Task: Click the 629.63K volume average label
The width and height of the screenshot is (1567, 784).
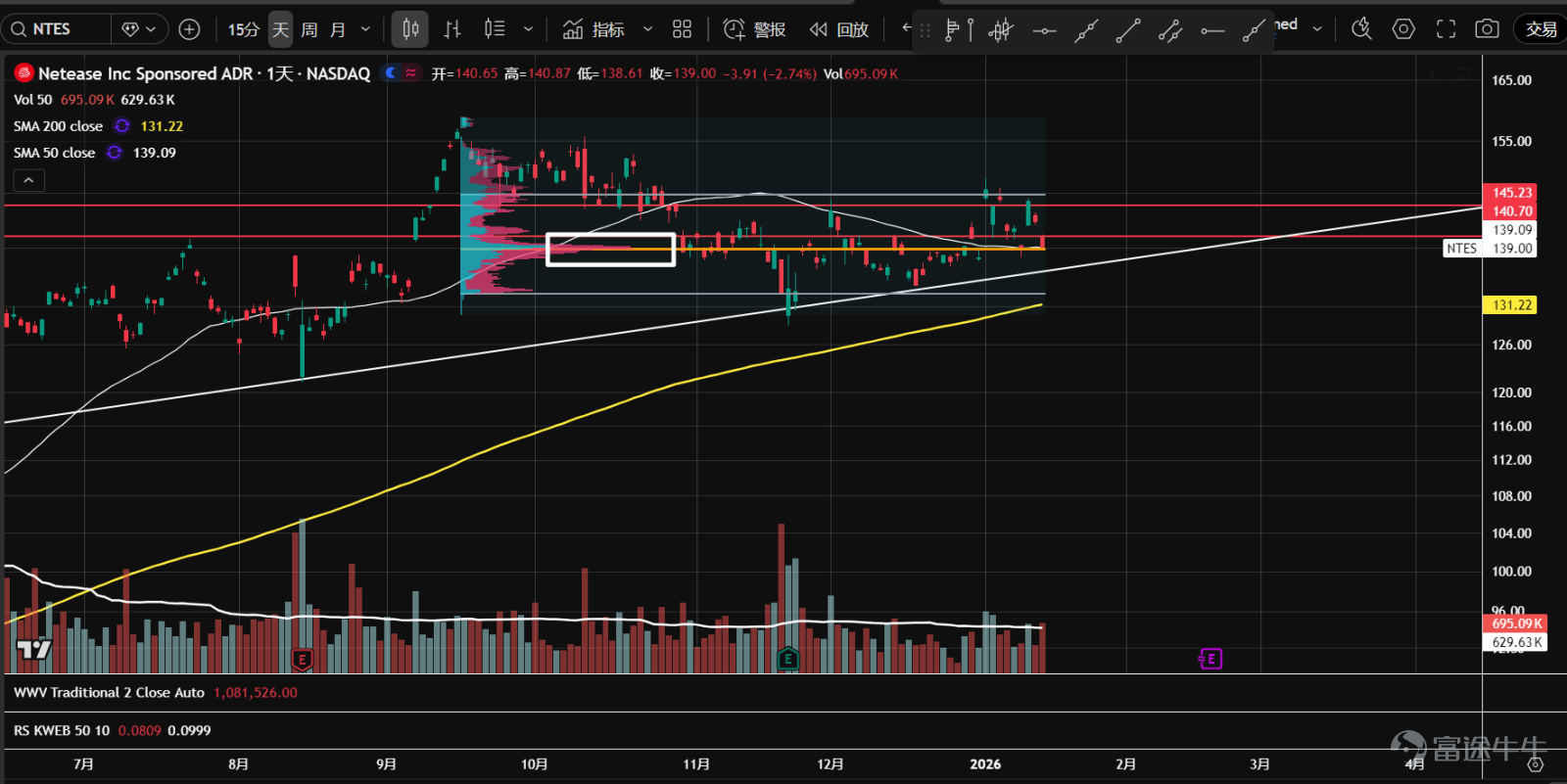Action: (x=1516, y=642)
